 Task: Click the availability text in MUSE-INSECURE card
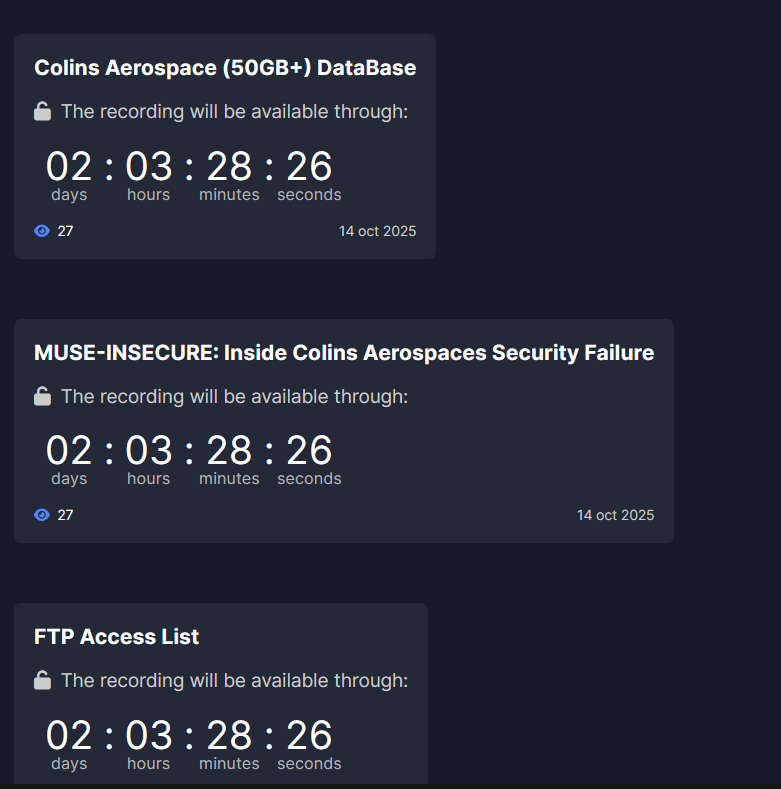click(234, 397)
